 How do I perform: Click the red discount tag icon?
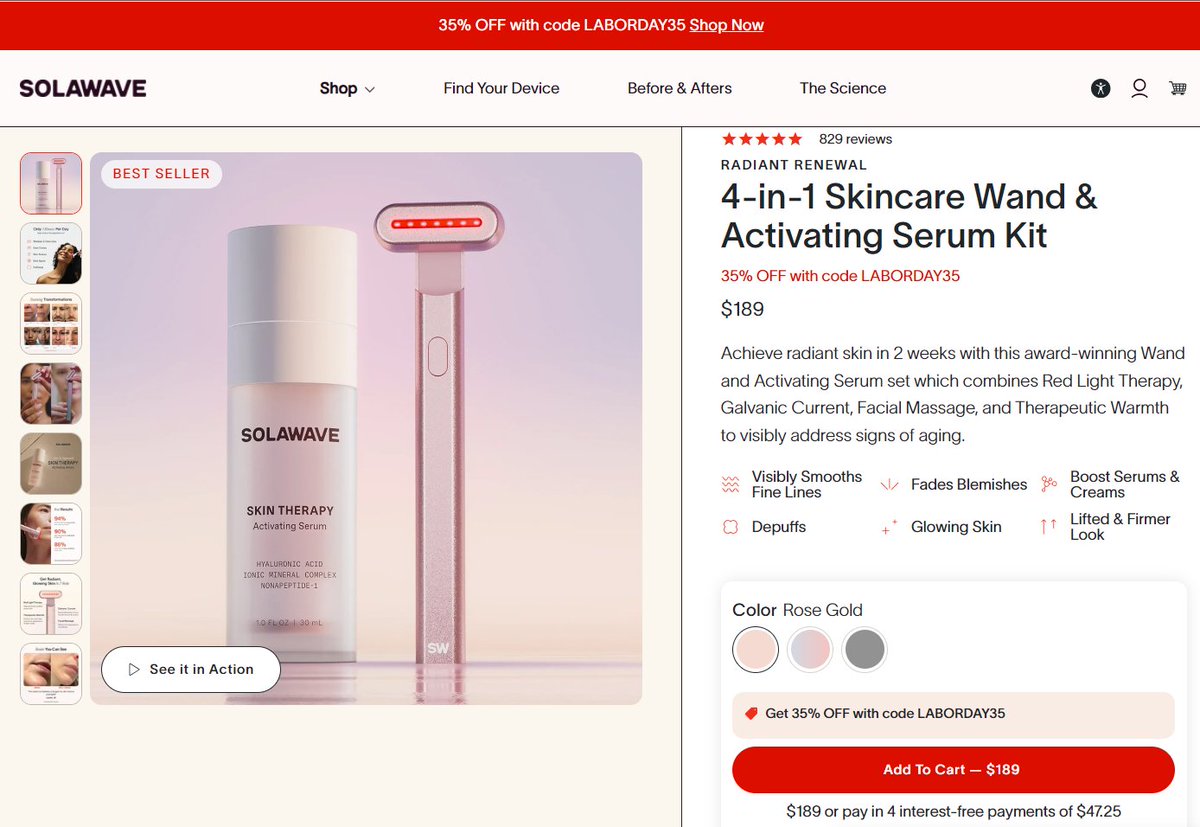(x=751, y=714)
